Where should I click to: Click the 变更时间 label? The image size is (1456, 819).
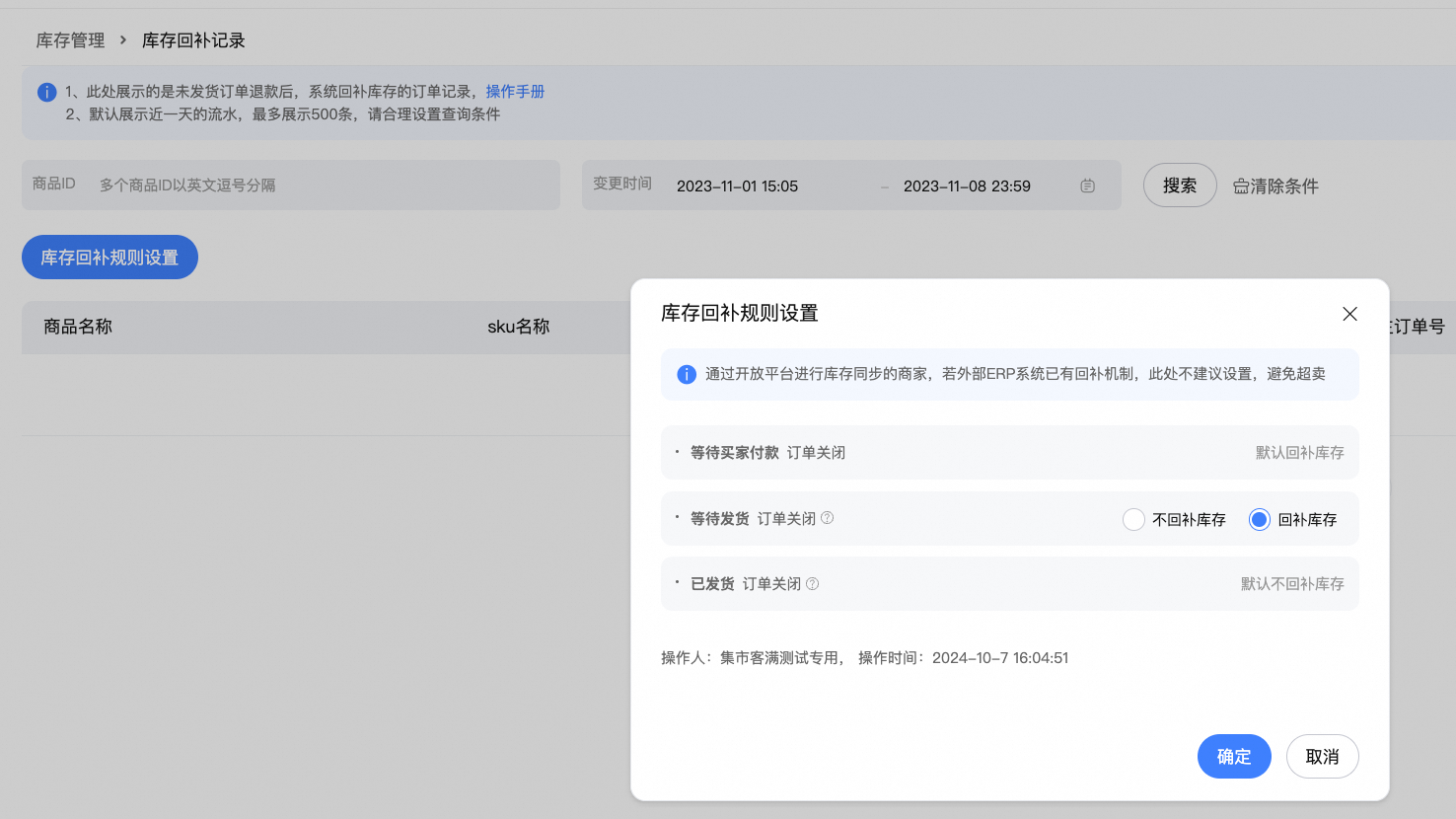pos(622,184)
